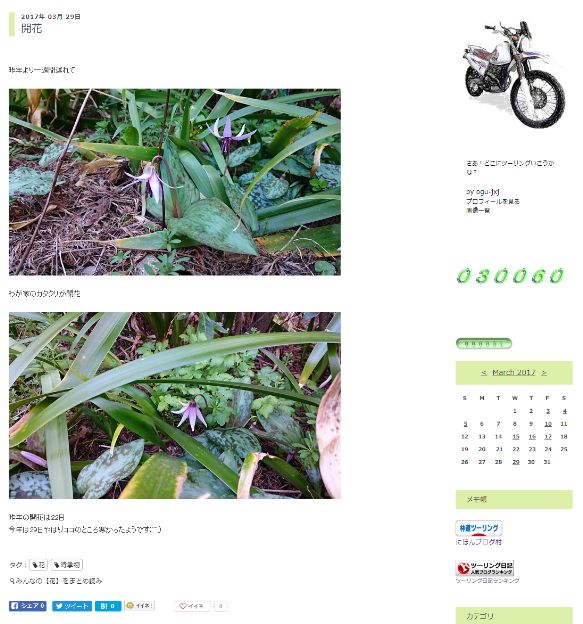Open the motorcycle profile image

pos(514,74)
